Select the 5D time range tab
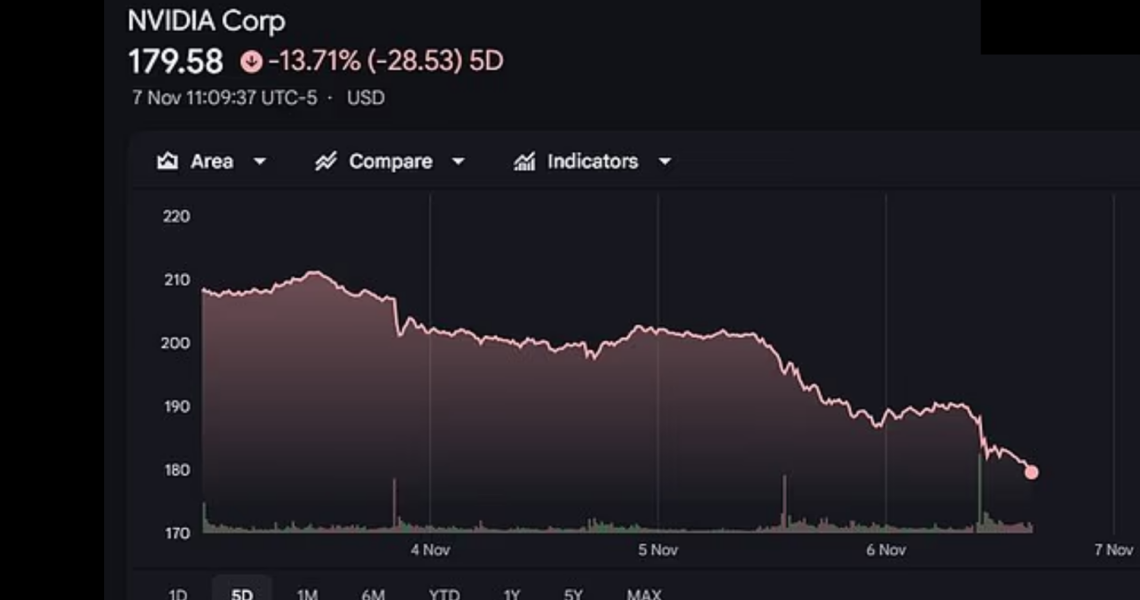 pos(242,594)
